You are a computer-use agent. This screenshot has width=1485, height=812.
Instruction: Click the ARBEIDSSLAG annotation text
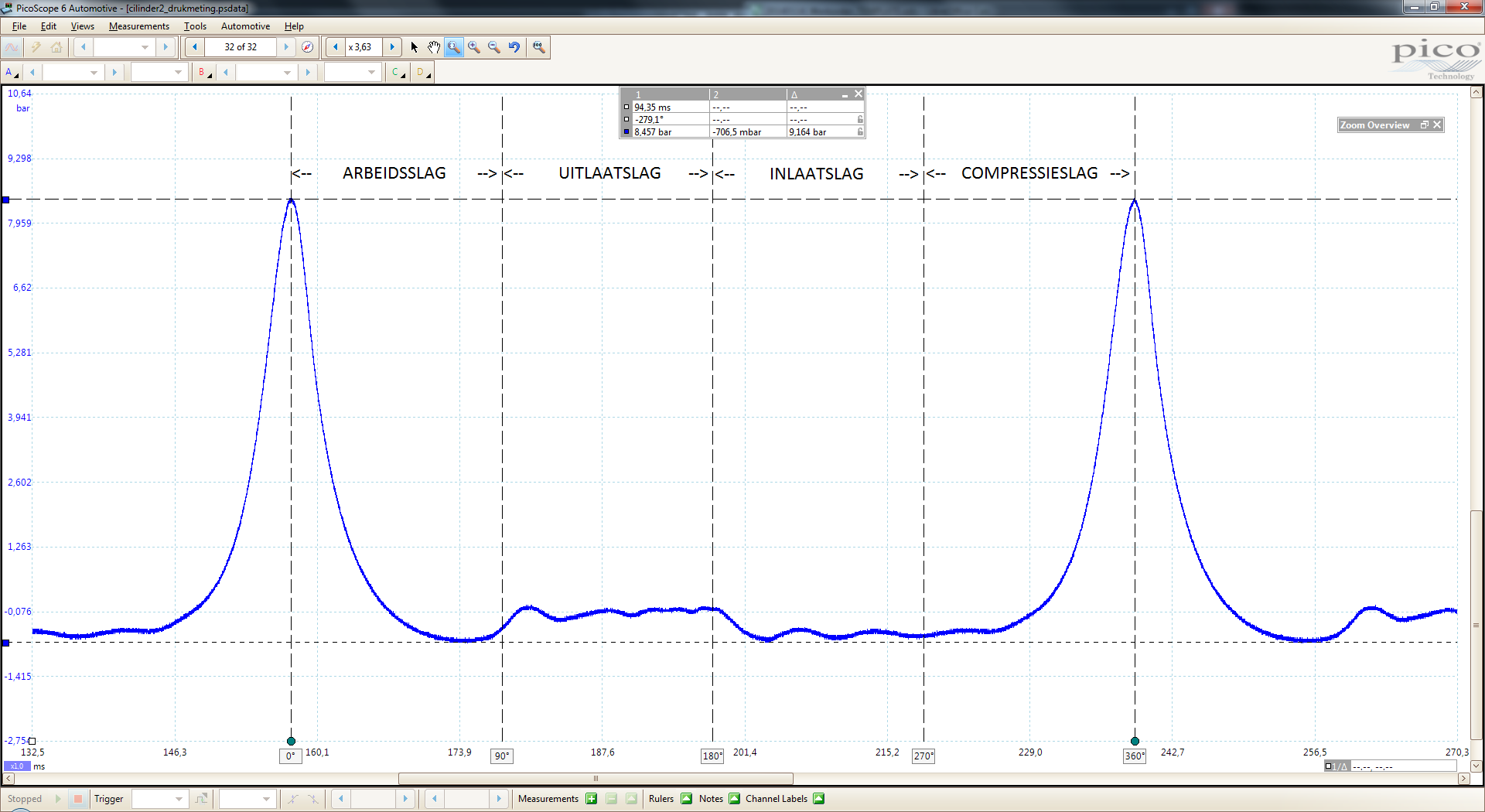(394, 173)
